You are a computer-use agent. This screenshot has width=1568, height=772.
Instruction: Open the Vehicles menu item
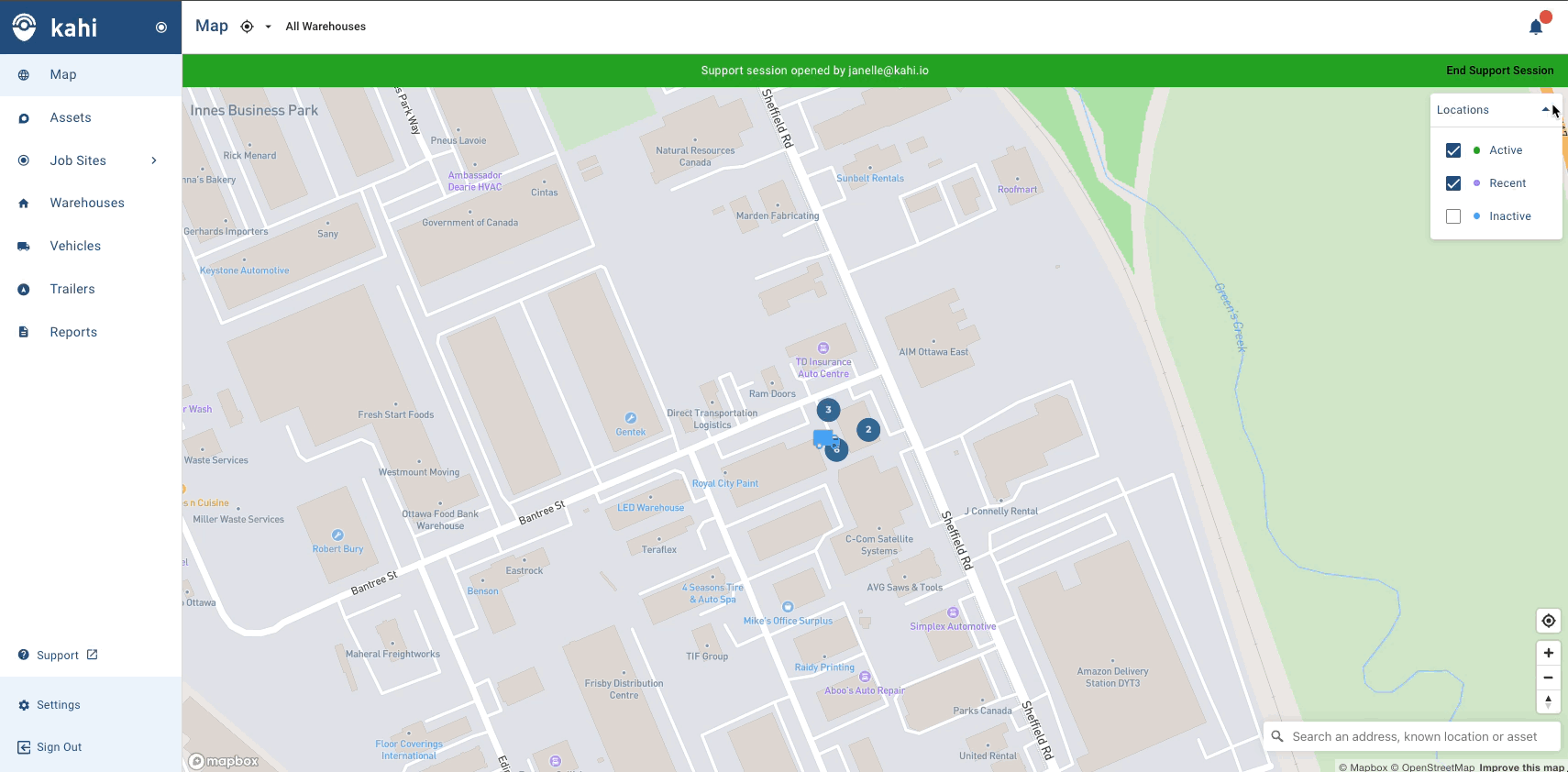[x=91, y=246]
